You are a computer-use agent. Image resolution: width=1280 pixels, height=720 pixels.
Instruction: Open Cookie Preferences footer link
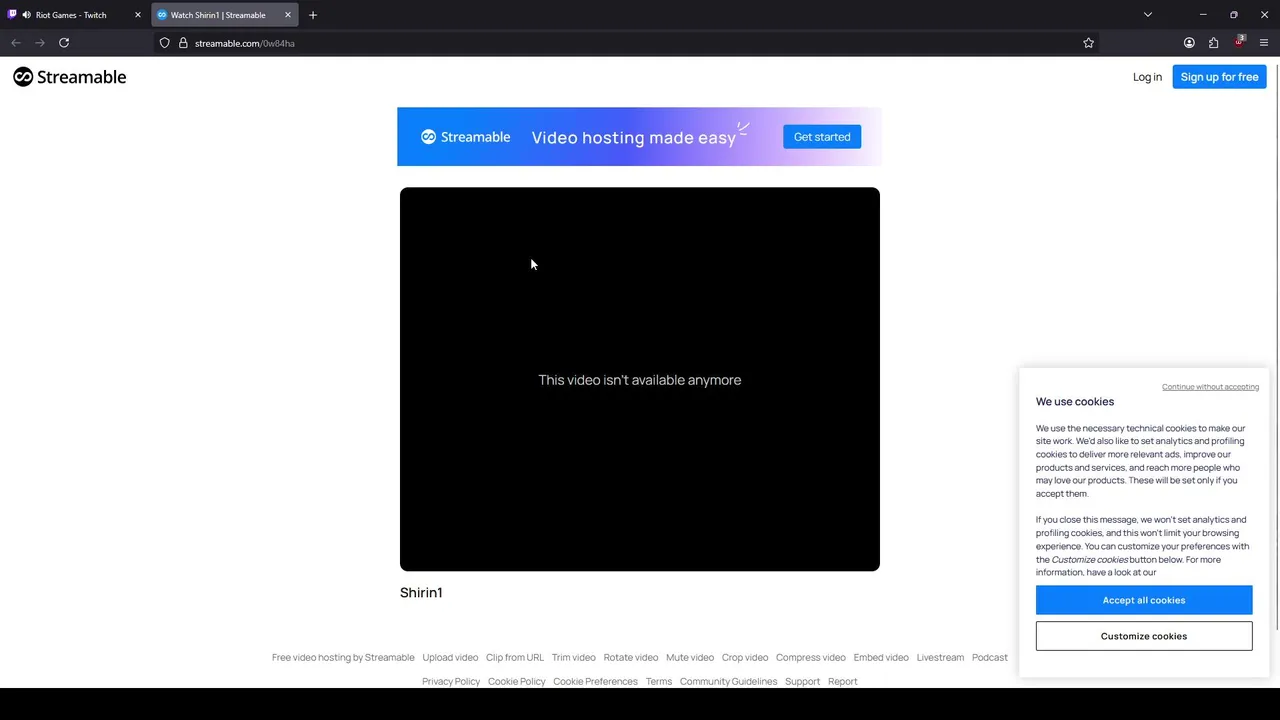[595, 681]
